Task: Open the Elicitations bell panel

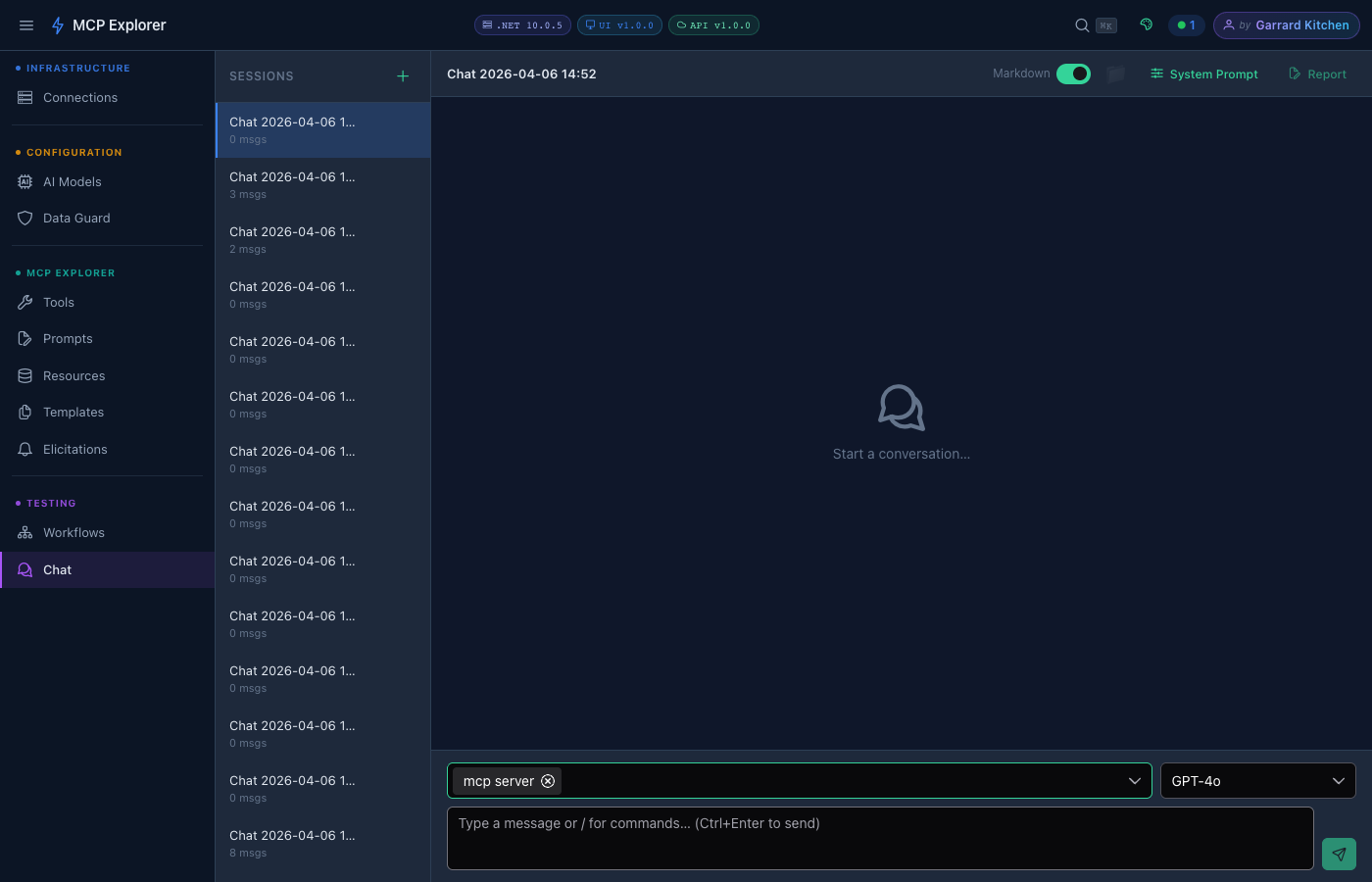Action: click(75, 449)
